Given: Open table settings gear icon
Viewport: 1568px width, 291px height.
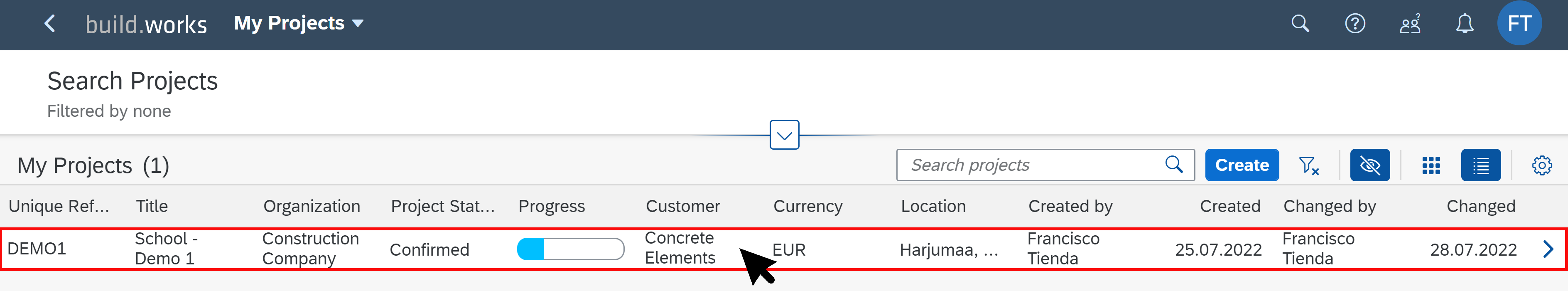Looking at the screenshot, I should click(1542, 165).
